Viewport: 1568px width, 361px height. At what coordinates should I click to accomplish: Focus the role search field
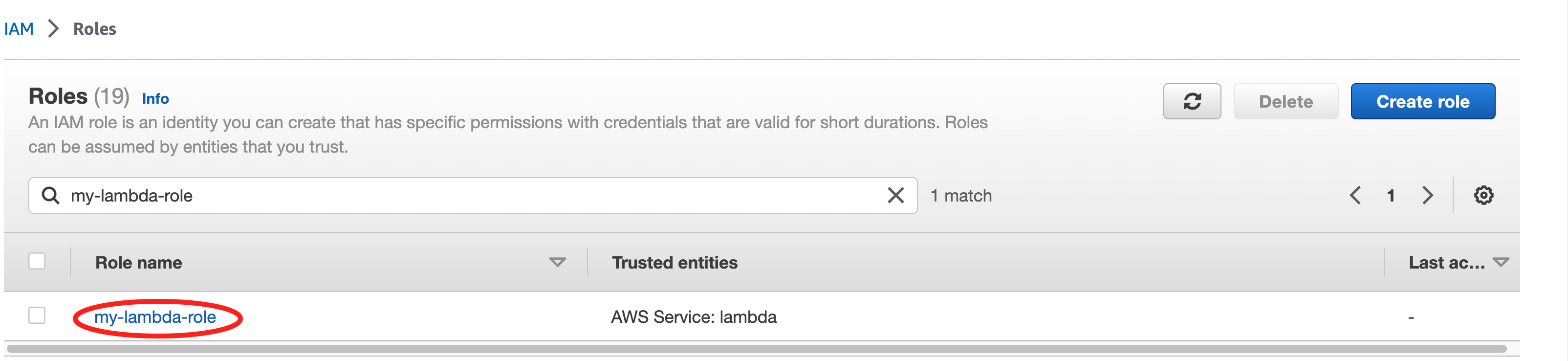472,195
